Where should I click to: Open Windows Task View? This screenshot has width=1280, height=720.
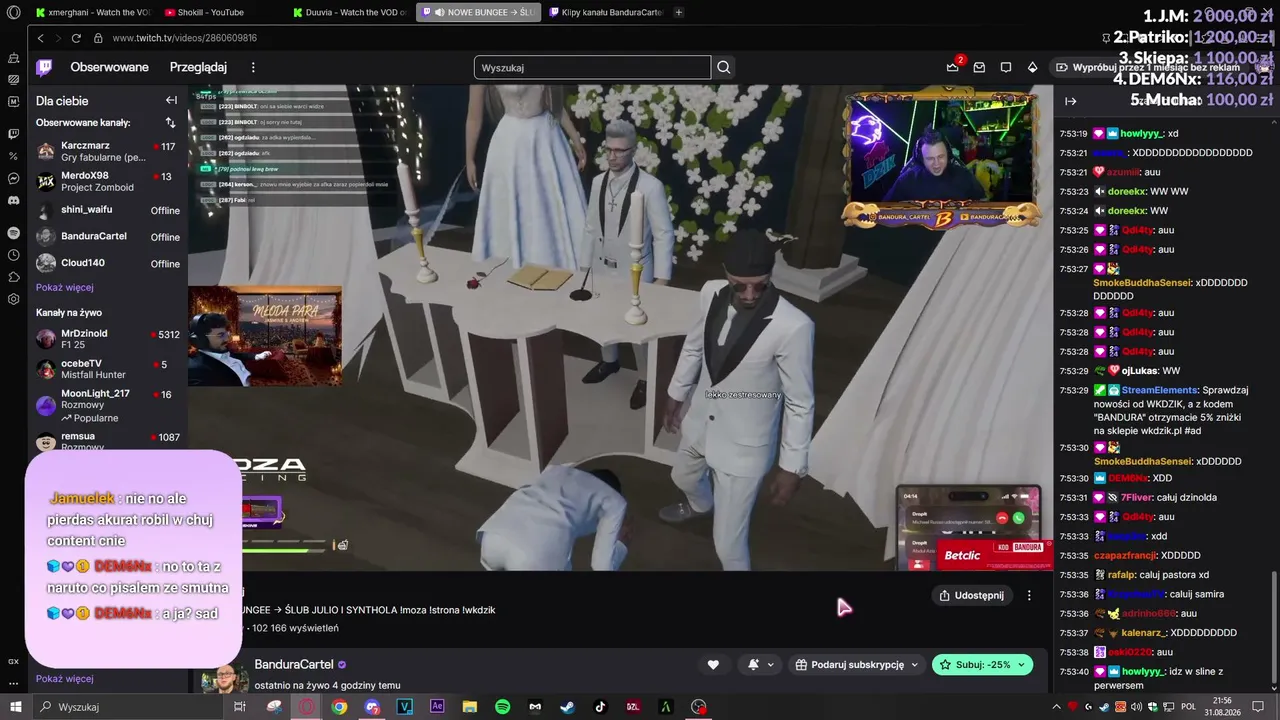click(239, 707)
